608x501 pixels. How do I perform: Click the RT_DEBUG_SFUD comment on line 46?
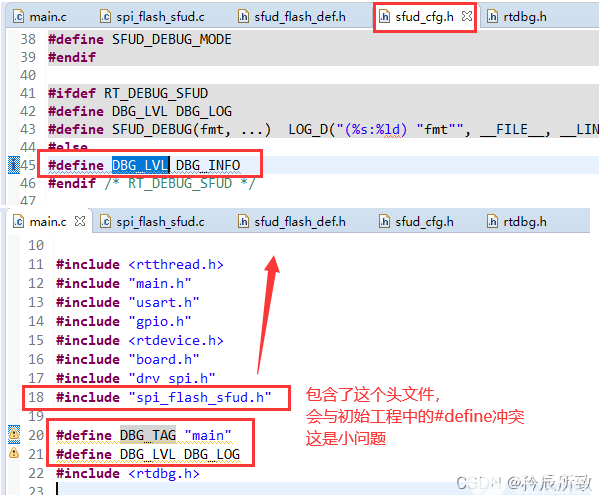[180, 183]
